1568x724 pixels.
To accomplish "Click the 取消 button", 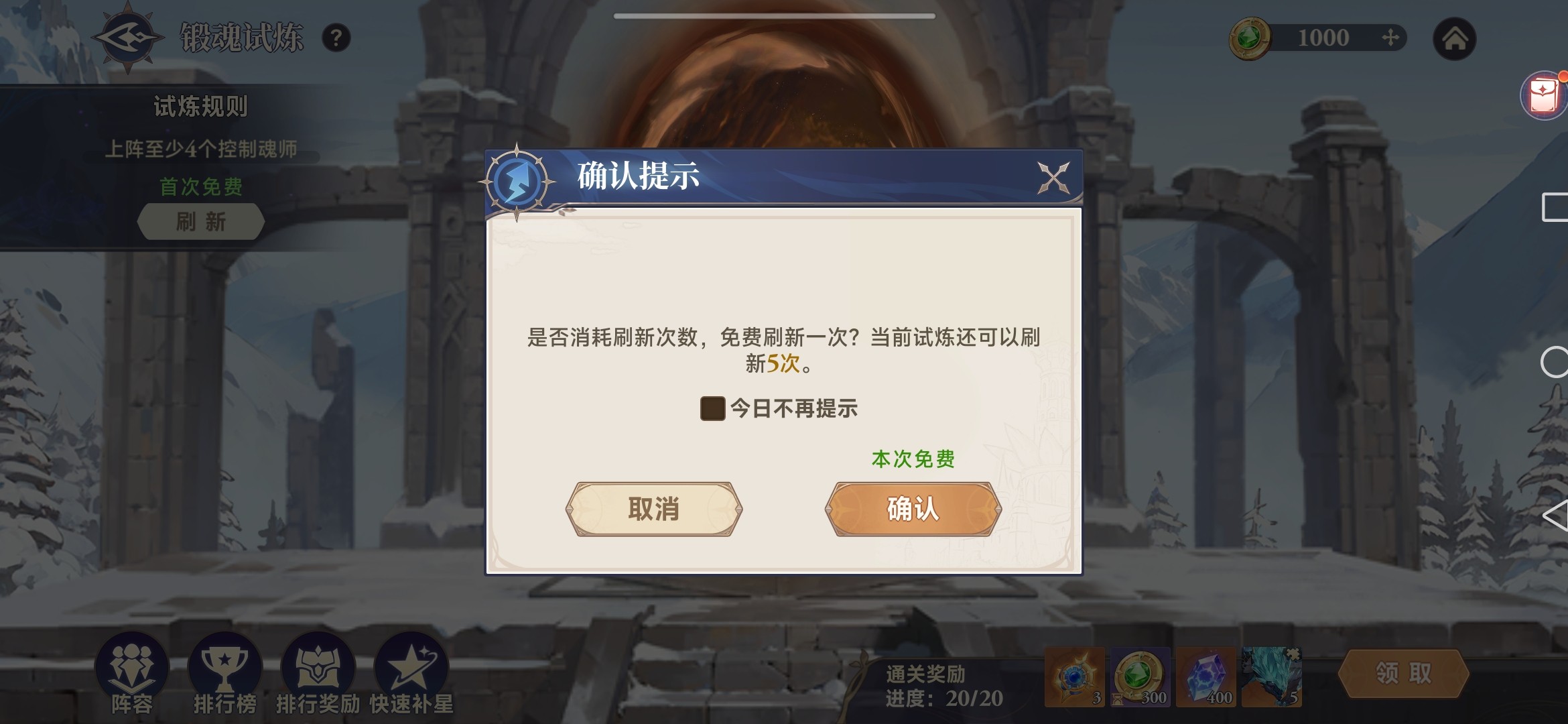I will click(x=654, y=509).
